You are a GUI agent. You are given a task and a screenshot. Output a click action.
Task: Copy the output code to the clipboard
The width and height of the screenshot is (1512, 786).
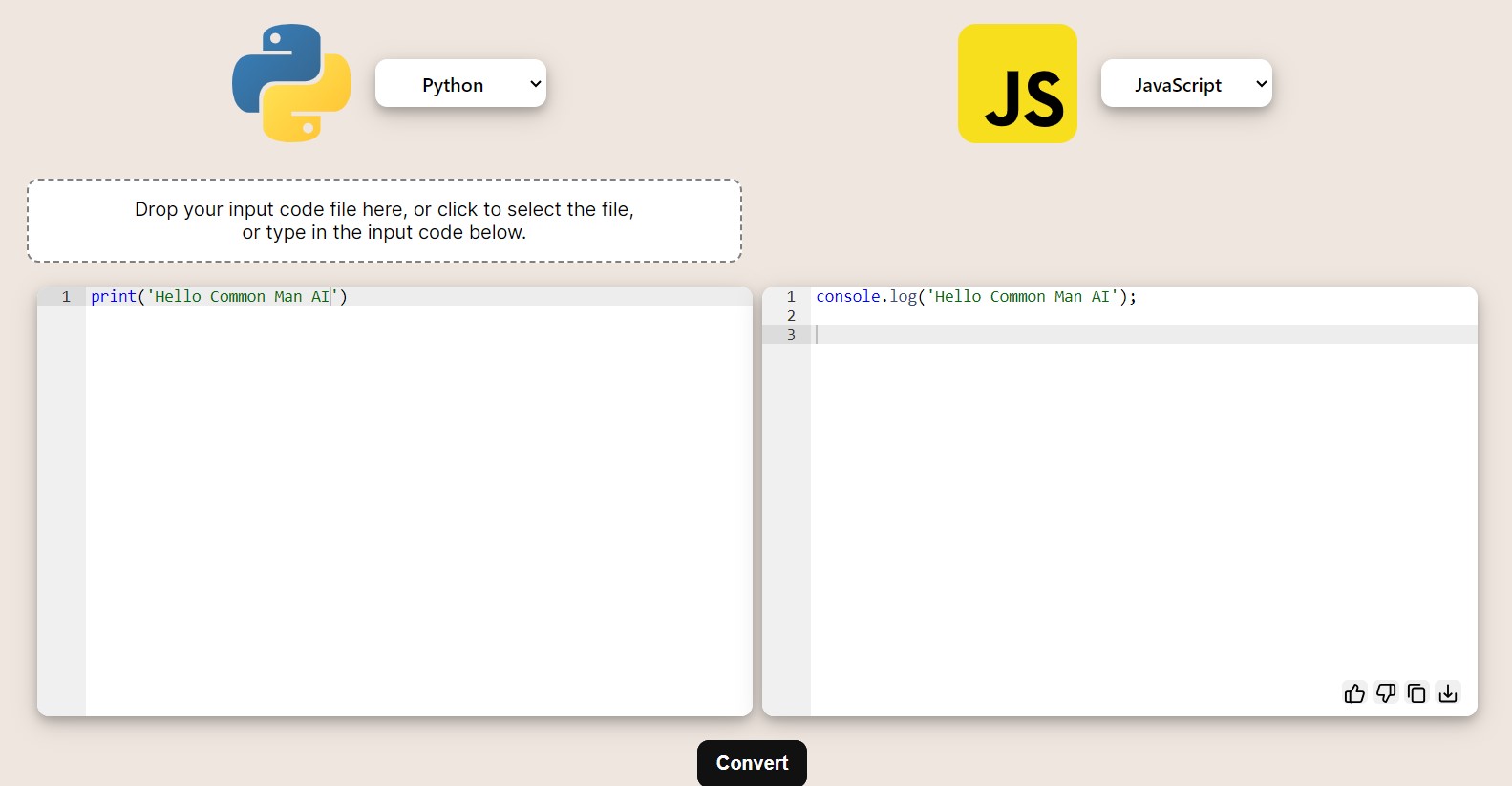click(x=1416, y=693)
